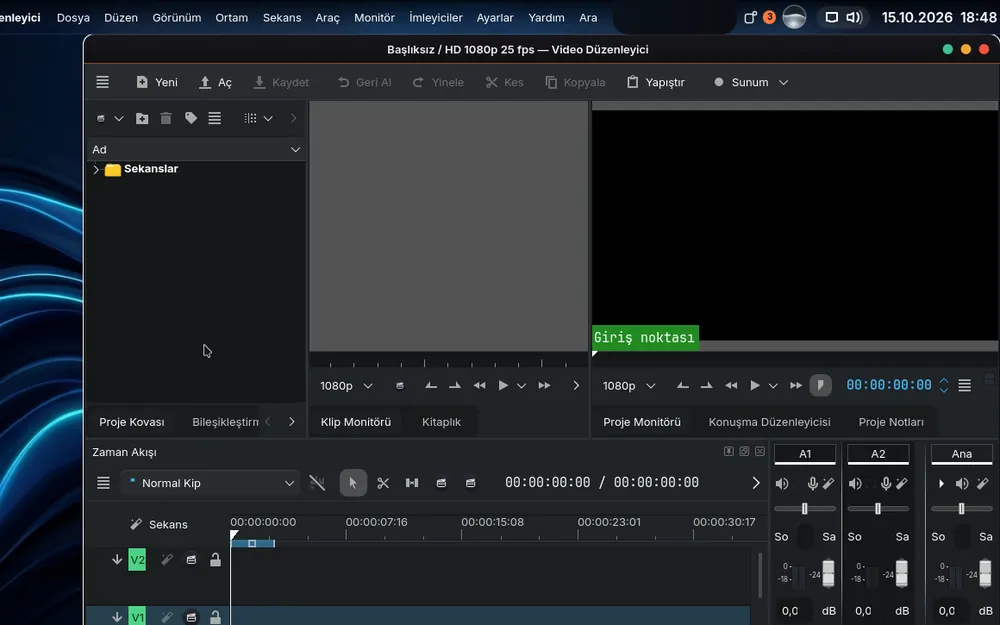The image size is (1000, 625).
Task: Expand the Ana master mixer side arrow
Action: 941,483
